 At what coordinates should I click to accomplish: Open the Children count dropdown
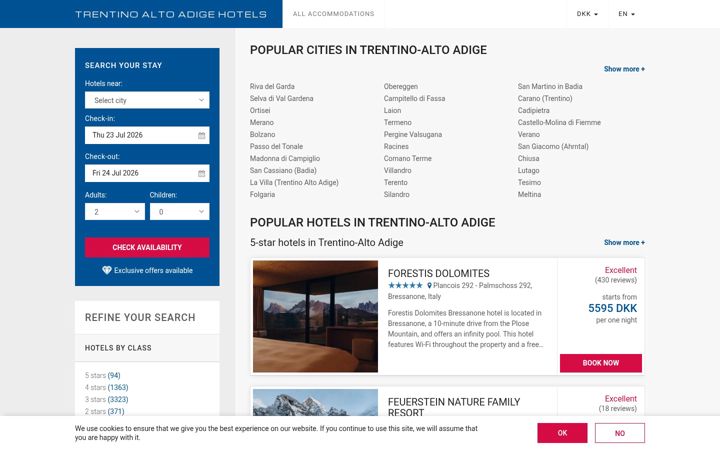click(180, 212)
